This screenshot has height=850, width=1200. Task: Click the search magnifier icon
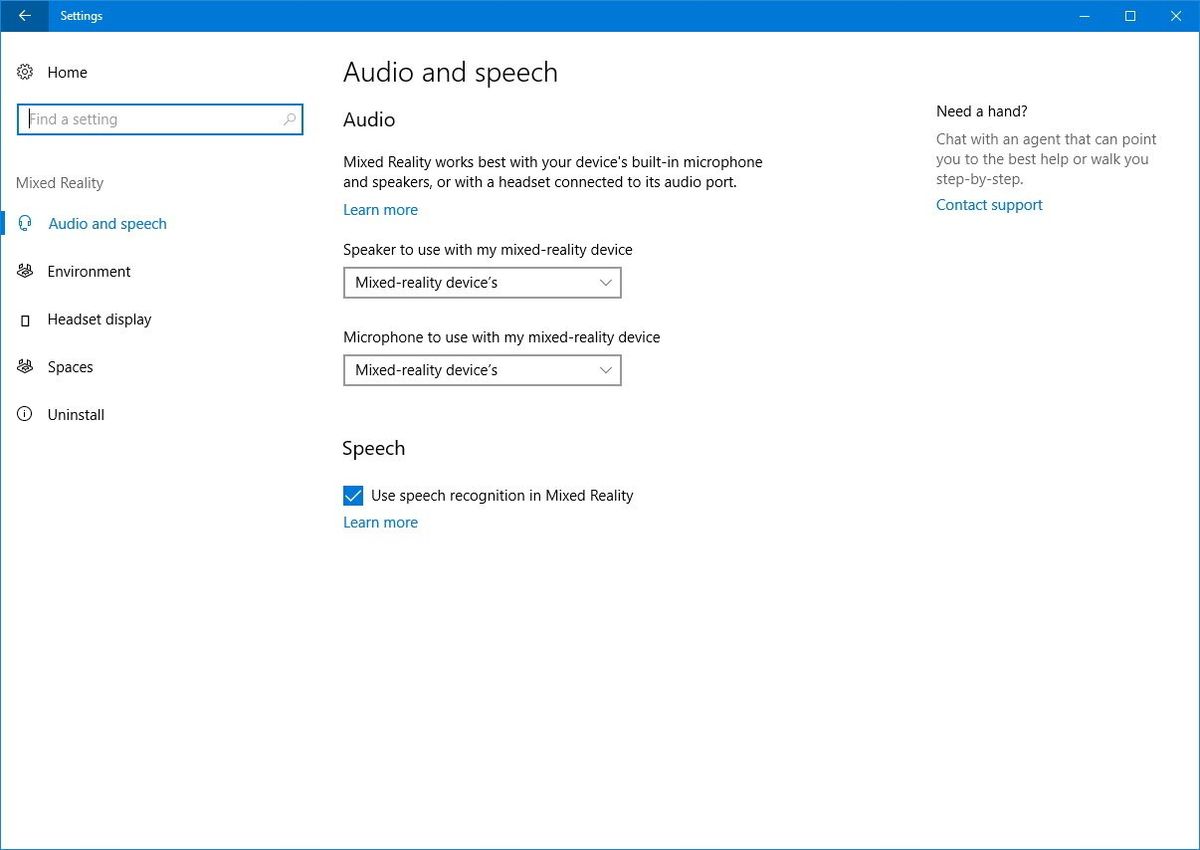click(x=289, y=119)
